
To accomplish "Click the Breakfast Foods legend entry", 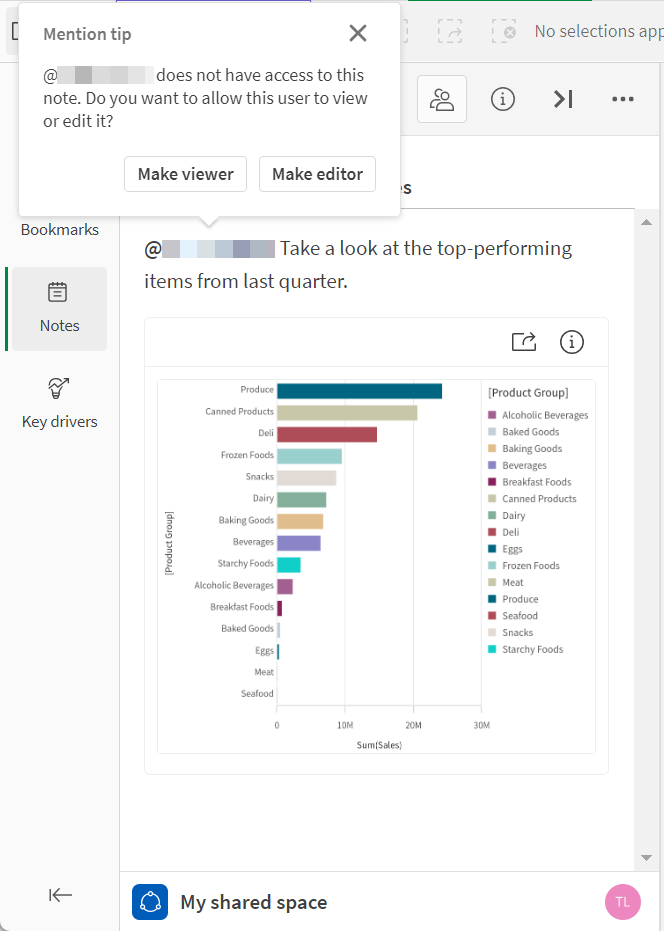I will point(530,482).
